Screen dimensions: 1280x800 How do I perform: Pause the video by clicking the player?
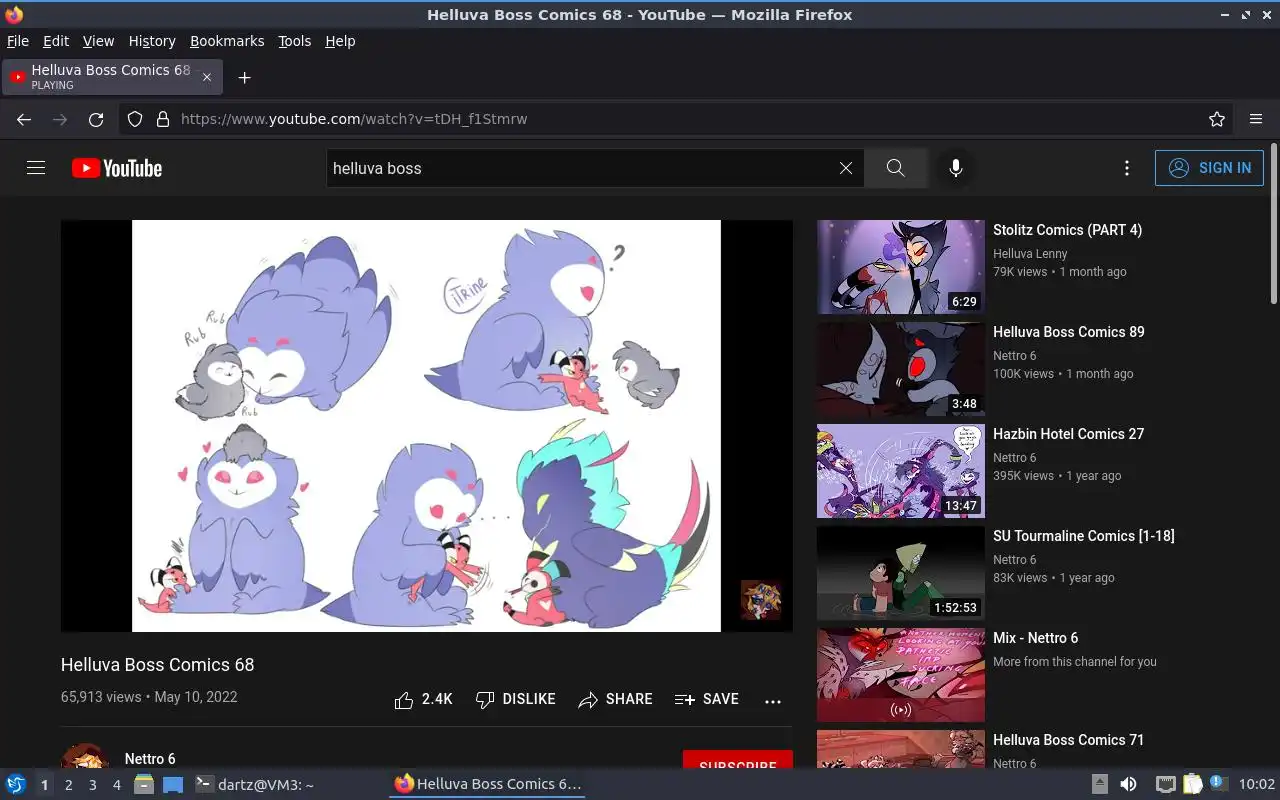click(x=426, y=426)
